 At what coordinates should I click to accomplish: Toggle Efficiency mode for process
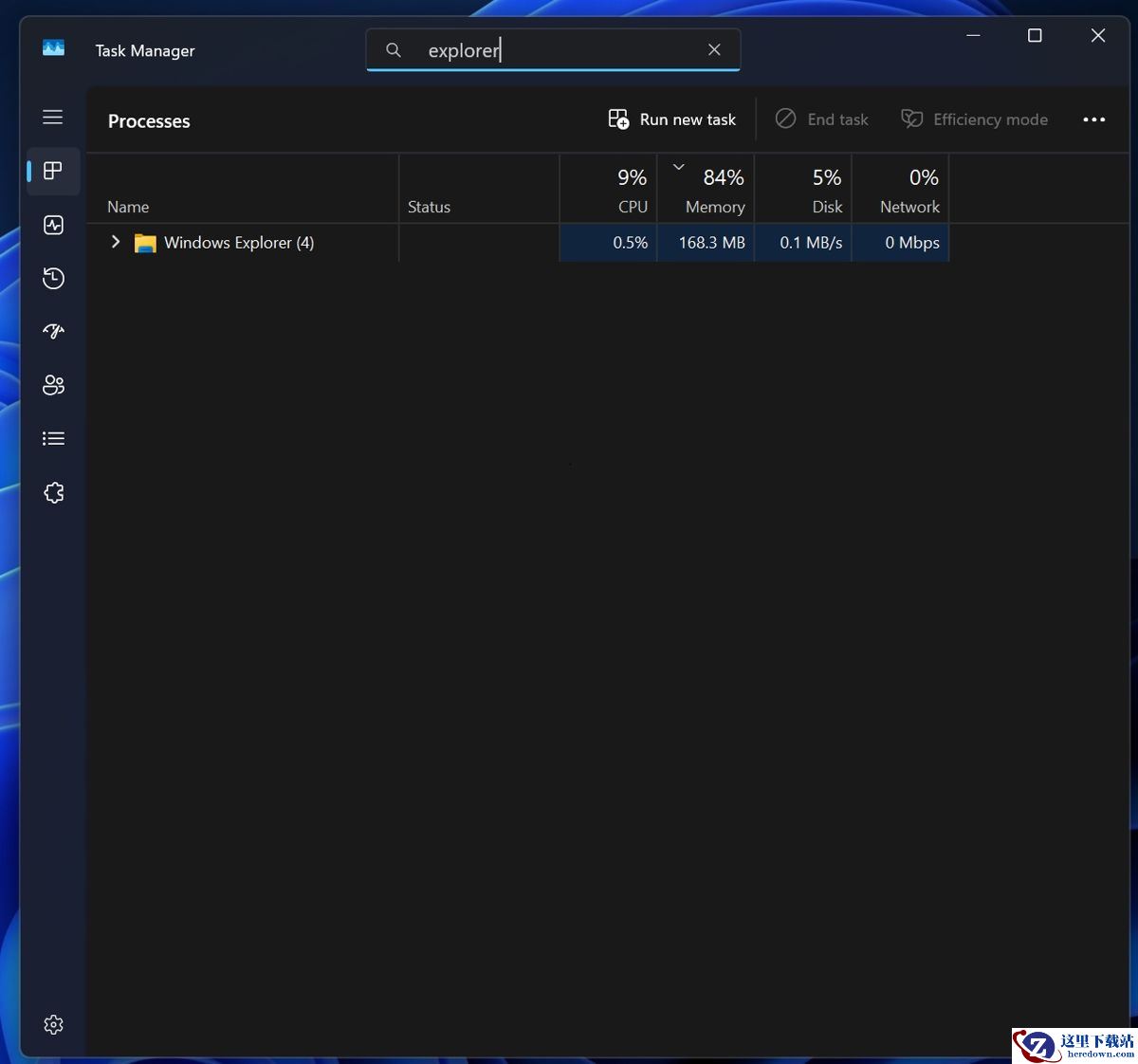pyautogui.click(x=974, y=119)
